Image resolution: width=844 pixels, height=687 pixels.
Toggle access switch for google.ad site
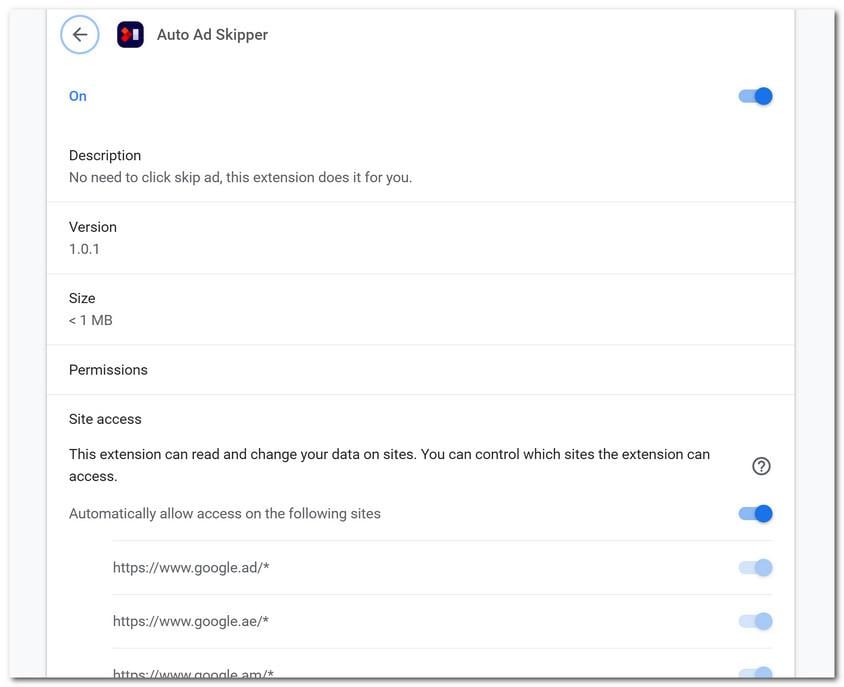[756, 568]
